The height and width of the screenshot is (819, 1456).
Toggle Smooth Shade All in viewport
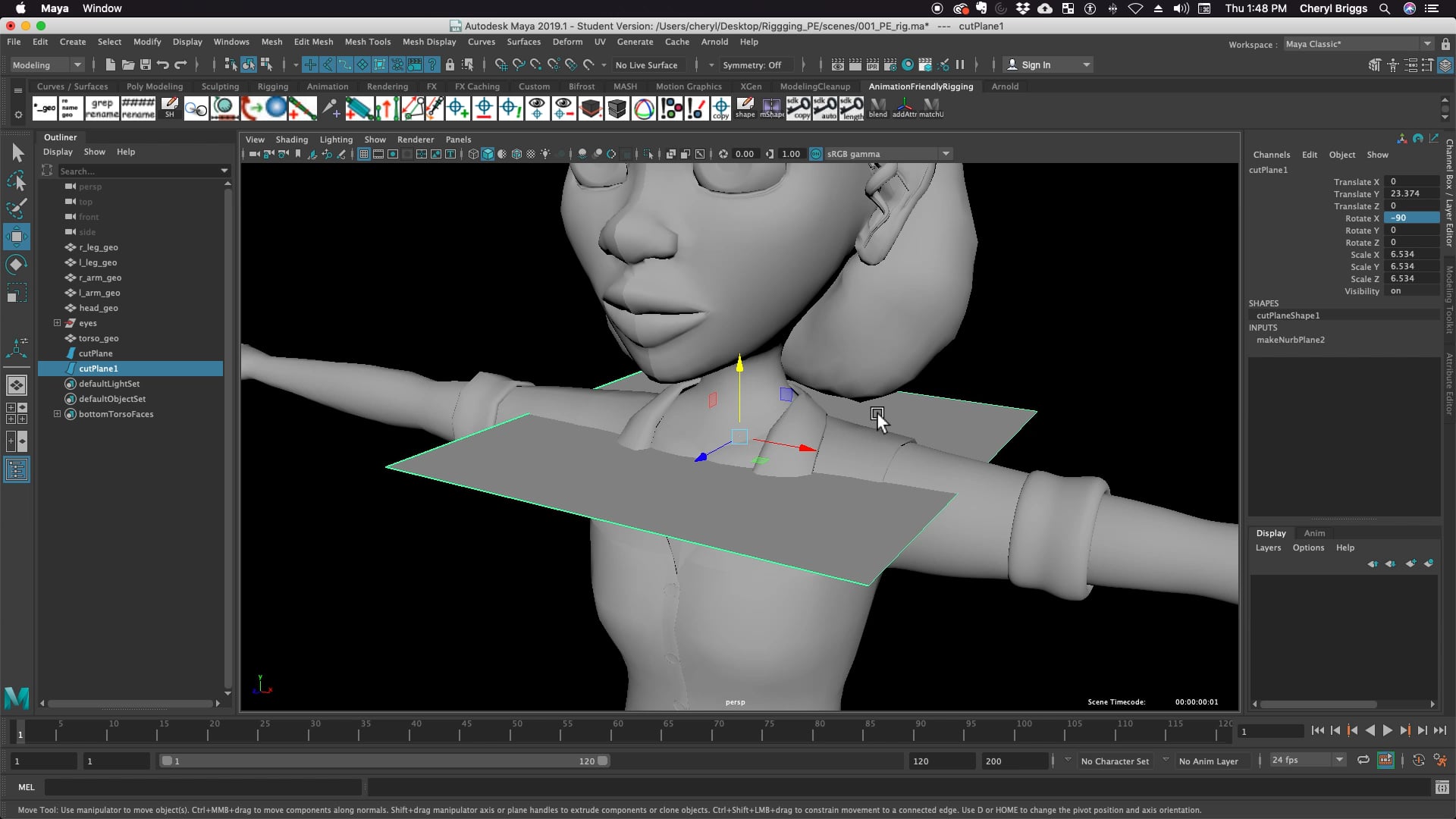click(488, 154)
